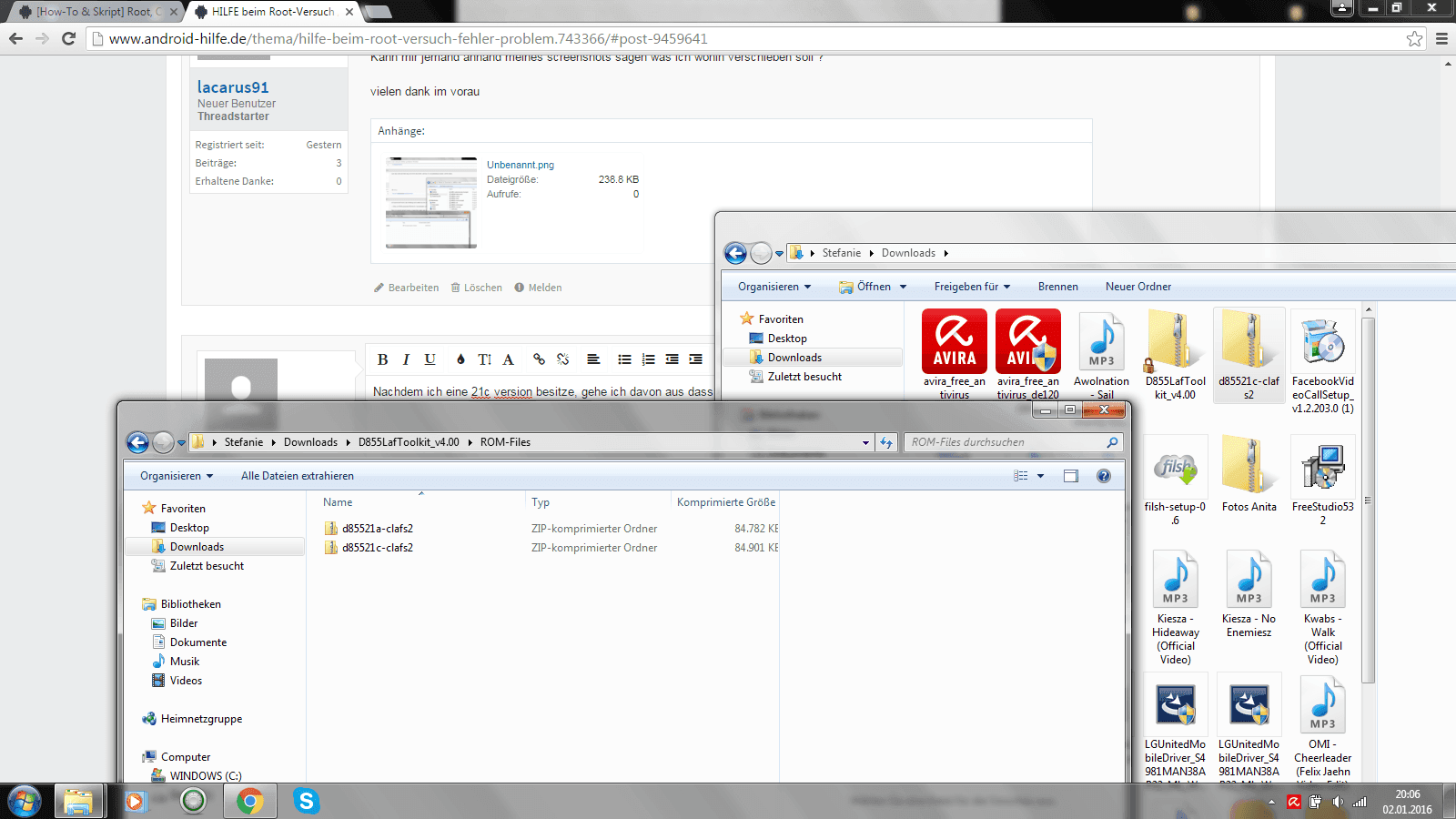Screen dimensions: 1456x819
Task: Click Bearbeiten to edit the post
Action: click(x=406, y=288)
